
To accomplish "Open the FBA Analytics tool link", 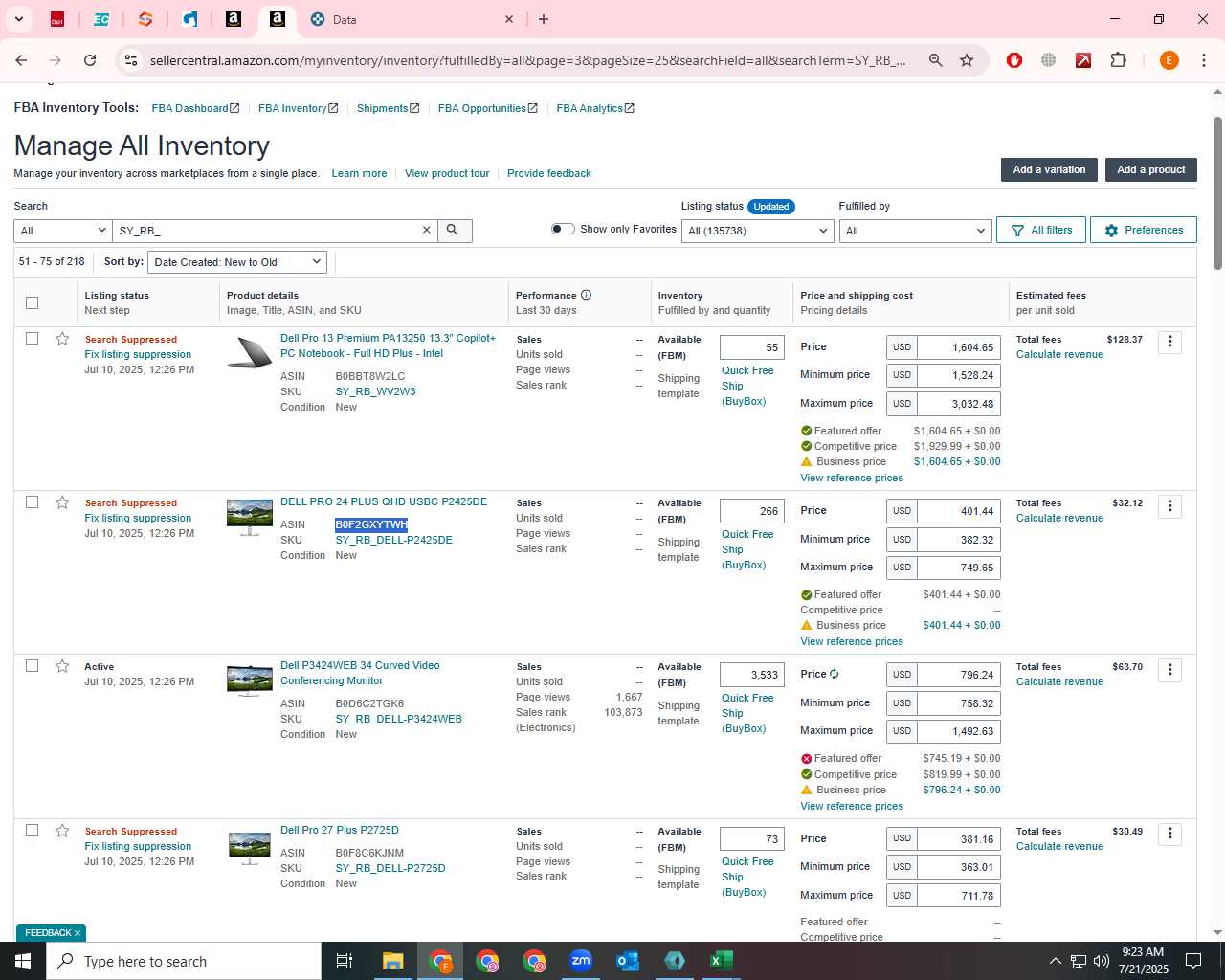I will 595,108.
